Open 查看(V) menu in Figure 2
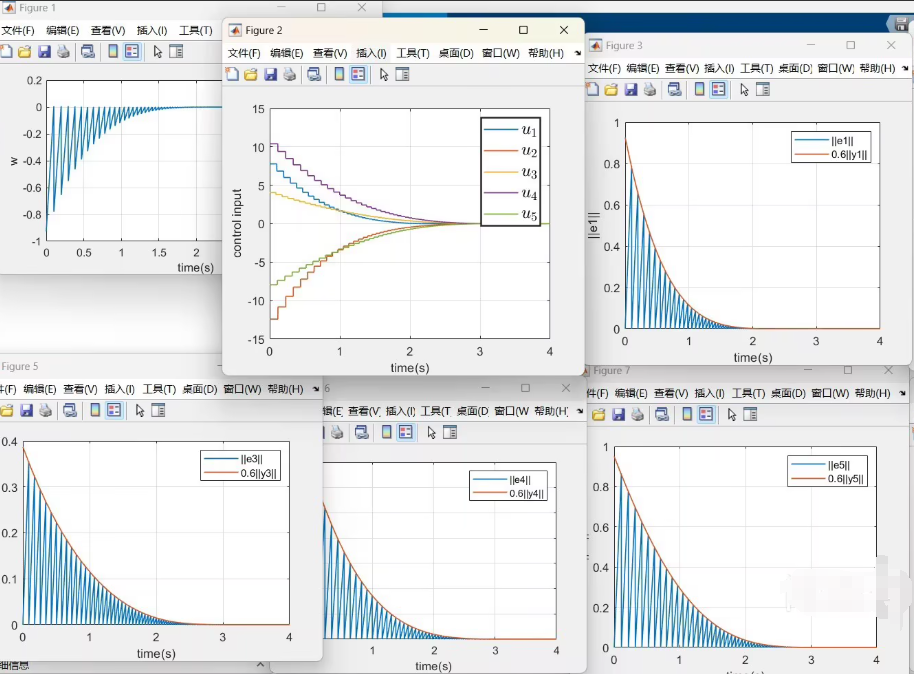 point(330,53)
